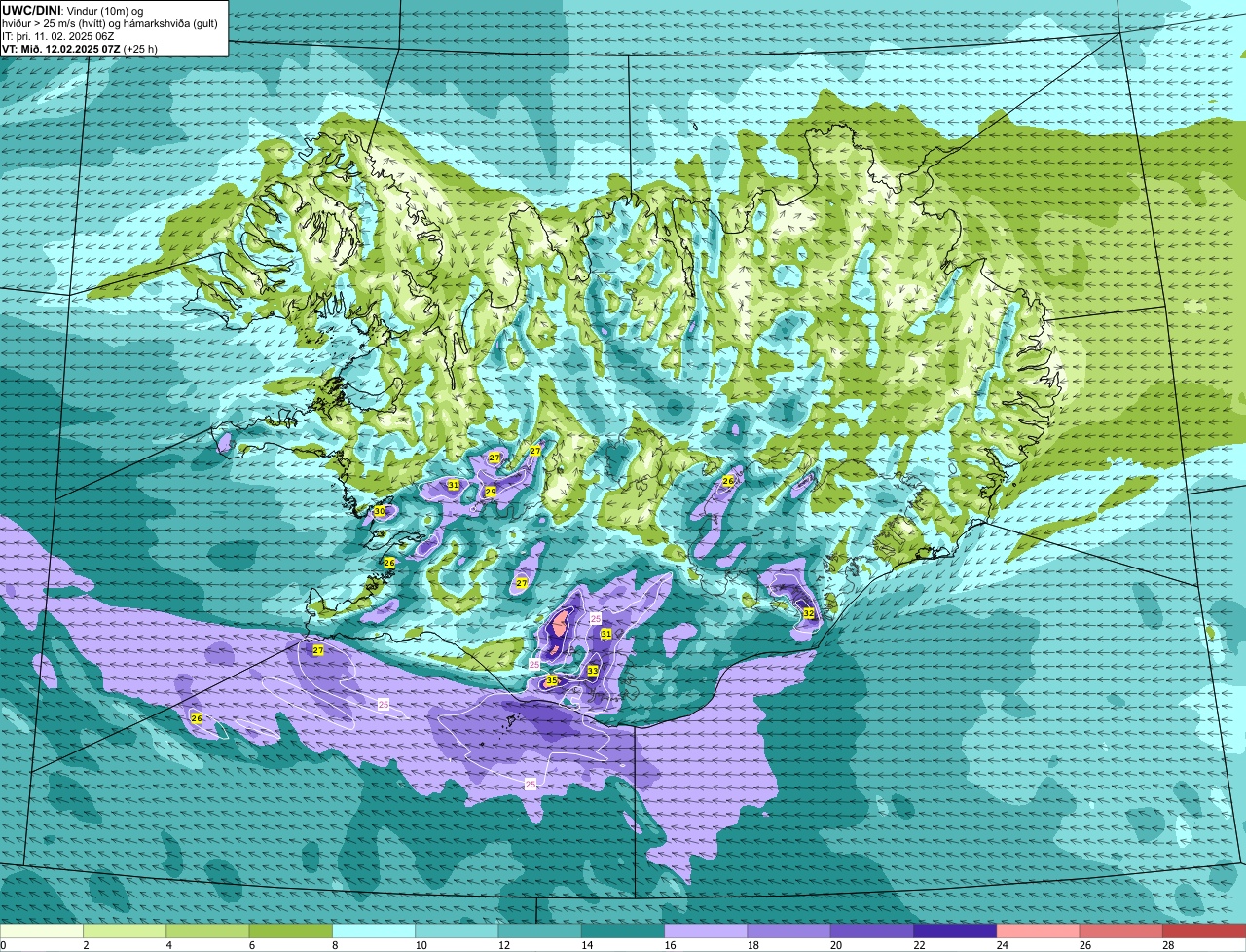Select the 10–12 turquoise legend swatch

click(x=457, y=932)
